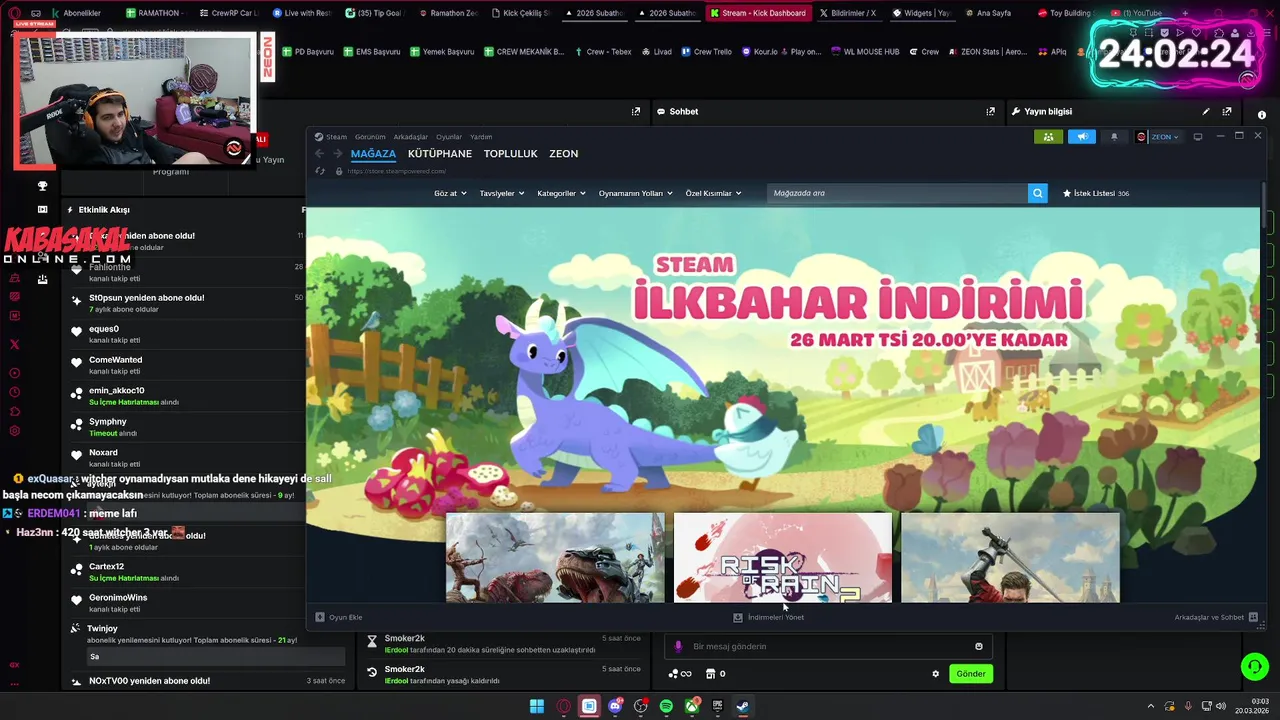
Task: Expand the Göz at dropdown
Action: (x=450, y=193)
